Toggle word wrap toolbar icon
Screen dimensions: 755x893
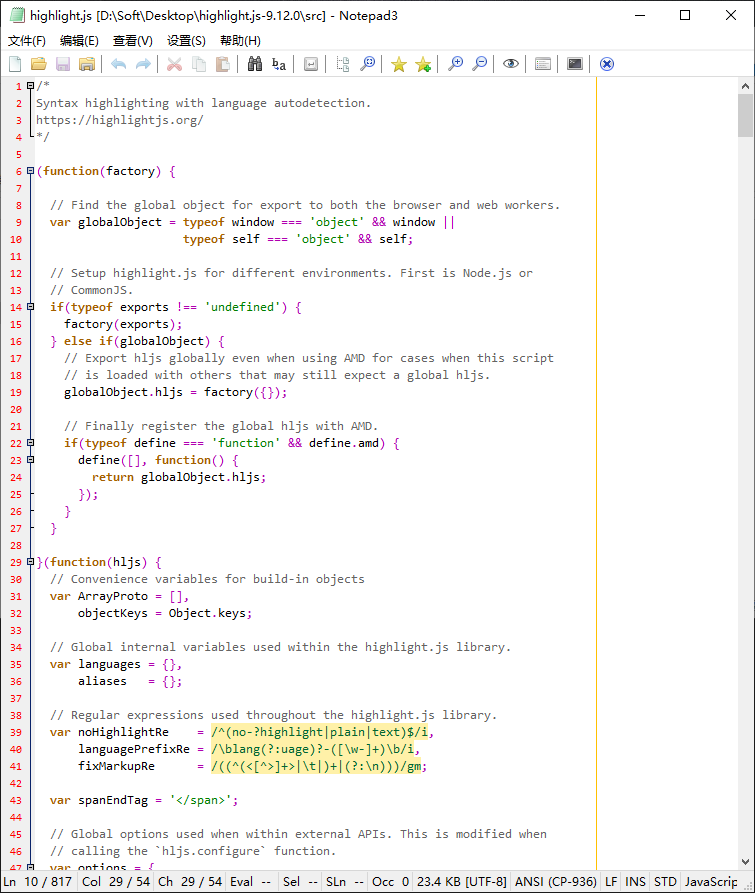pos(311,64)
